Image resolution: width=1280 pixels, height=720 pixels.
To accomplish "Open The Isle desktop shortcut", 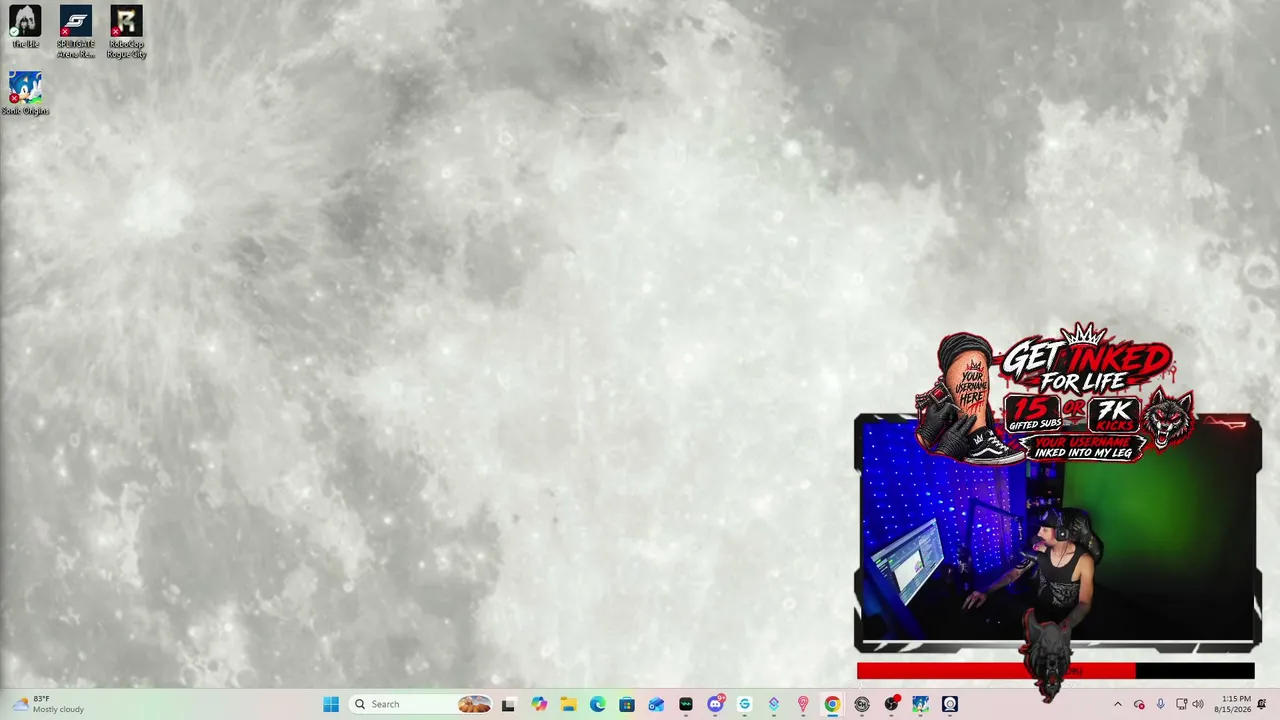I will (x=25, y=27).
